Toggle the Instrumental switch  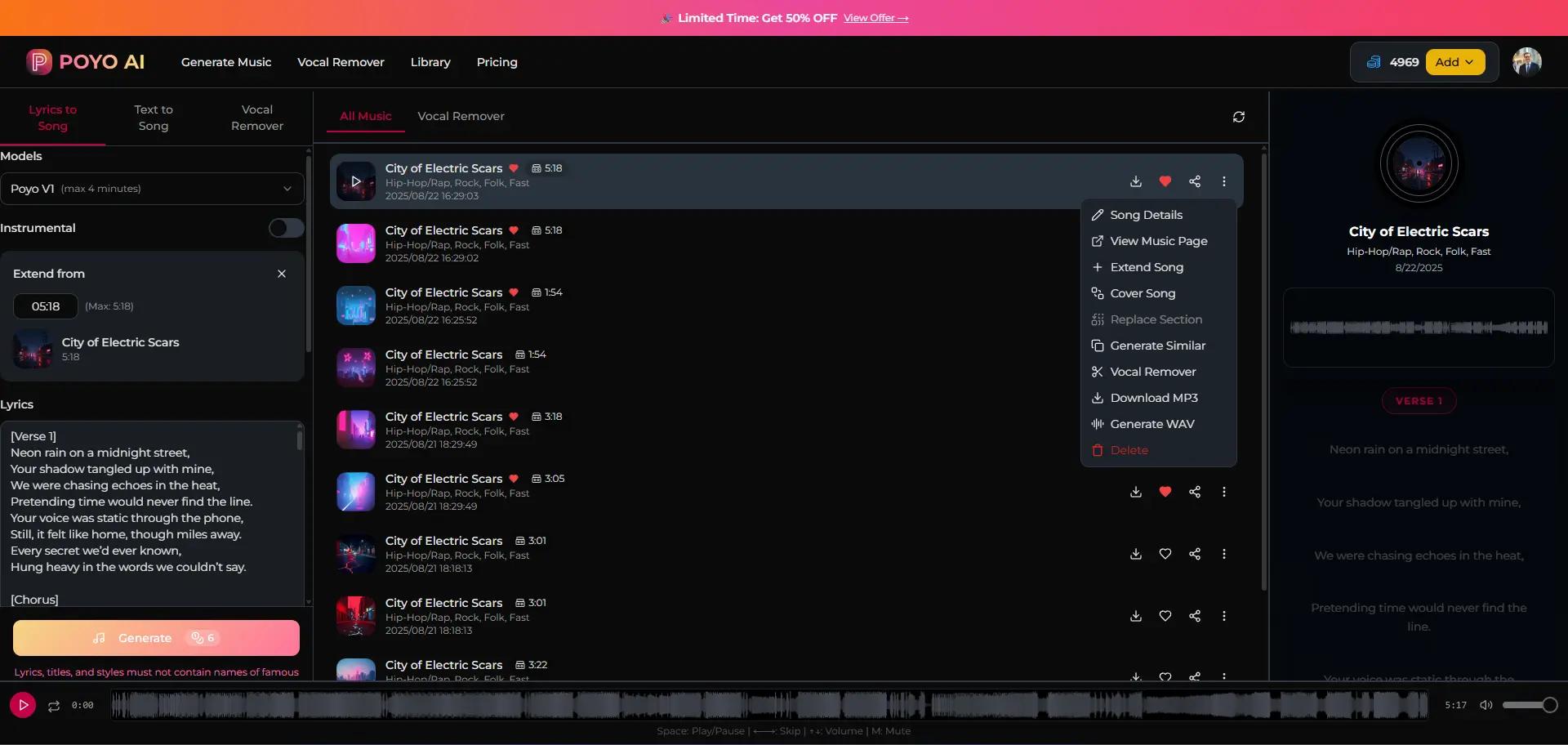click(285, 228)
